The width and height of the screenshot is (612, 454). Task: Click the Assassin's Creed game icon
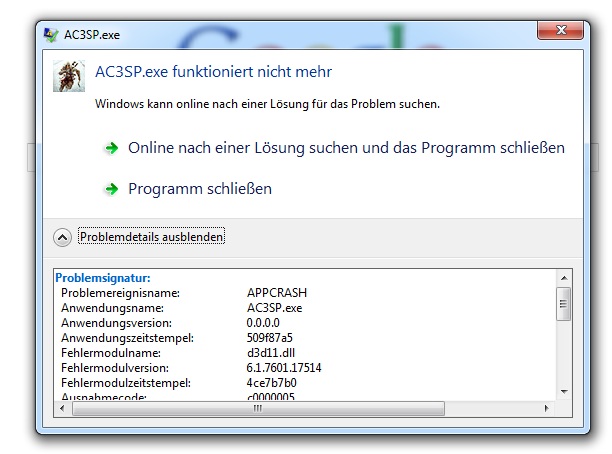tap(69, 76)
